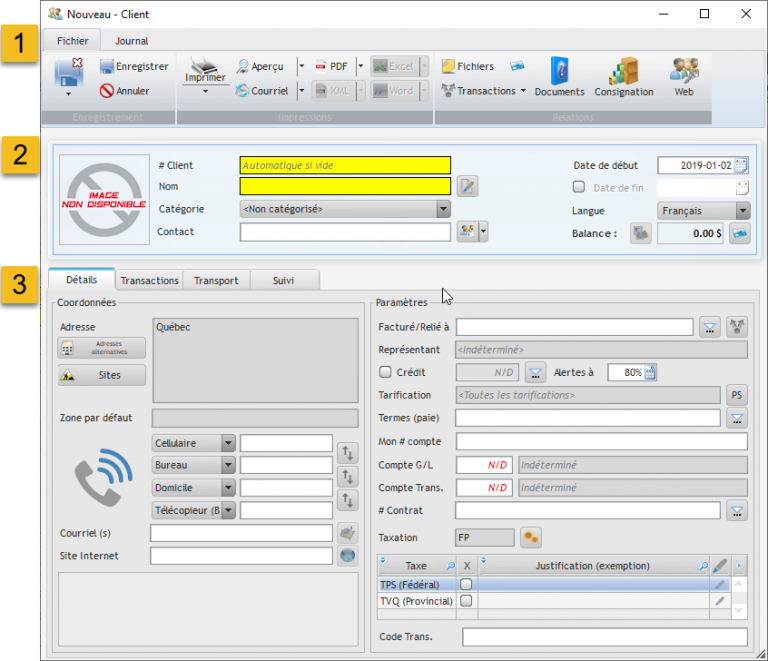The width and height of the screenshot is (768, 661).
Task: Click the filter icon for Termes (paie)
Action: [x=737, y=418]
